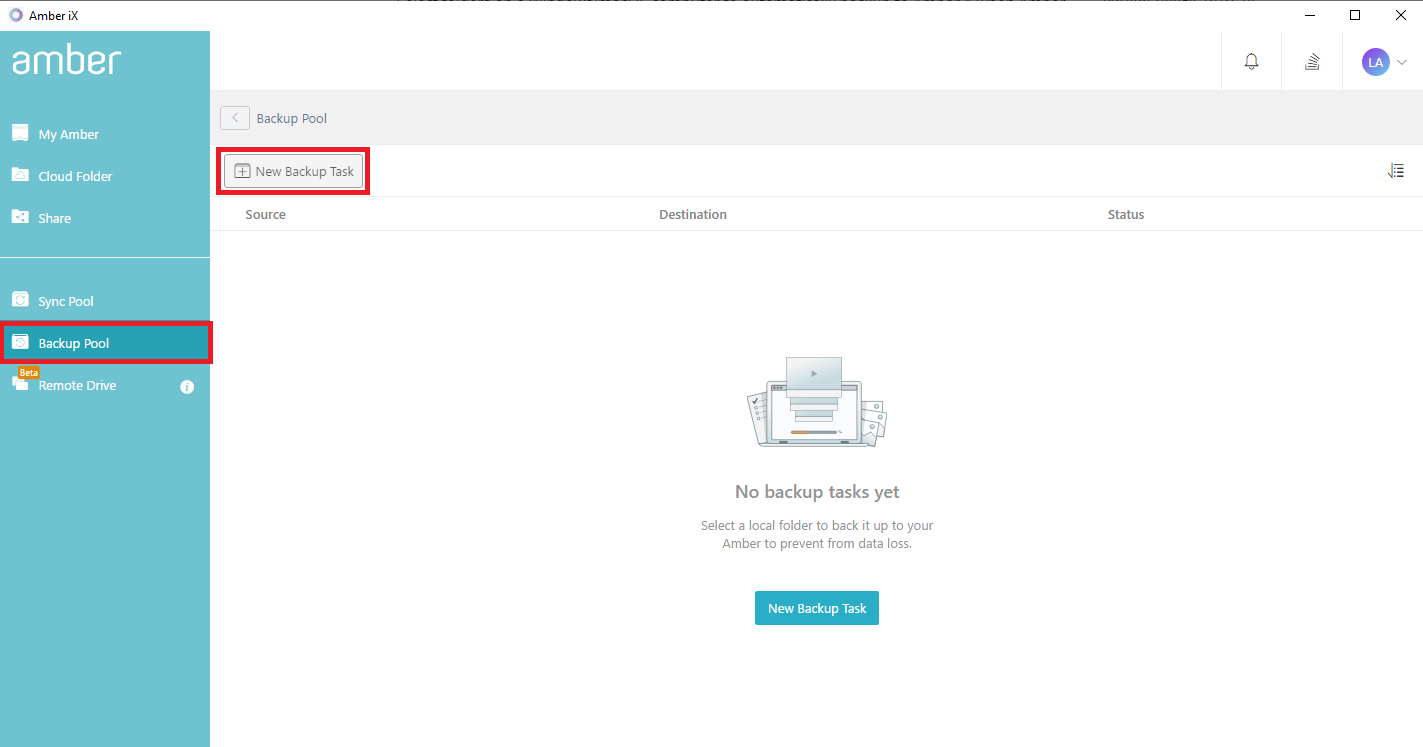Click the Source column header
The width and height of the screenshot is (1423, 747).
pyautogui.click(x=265, y=213)
